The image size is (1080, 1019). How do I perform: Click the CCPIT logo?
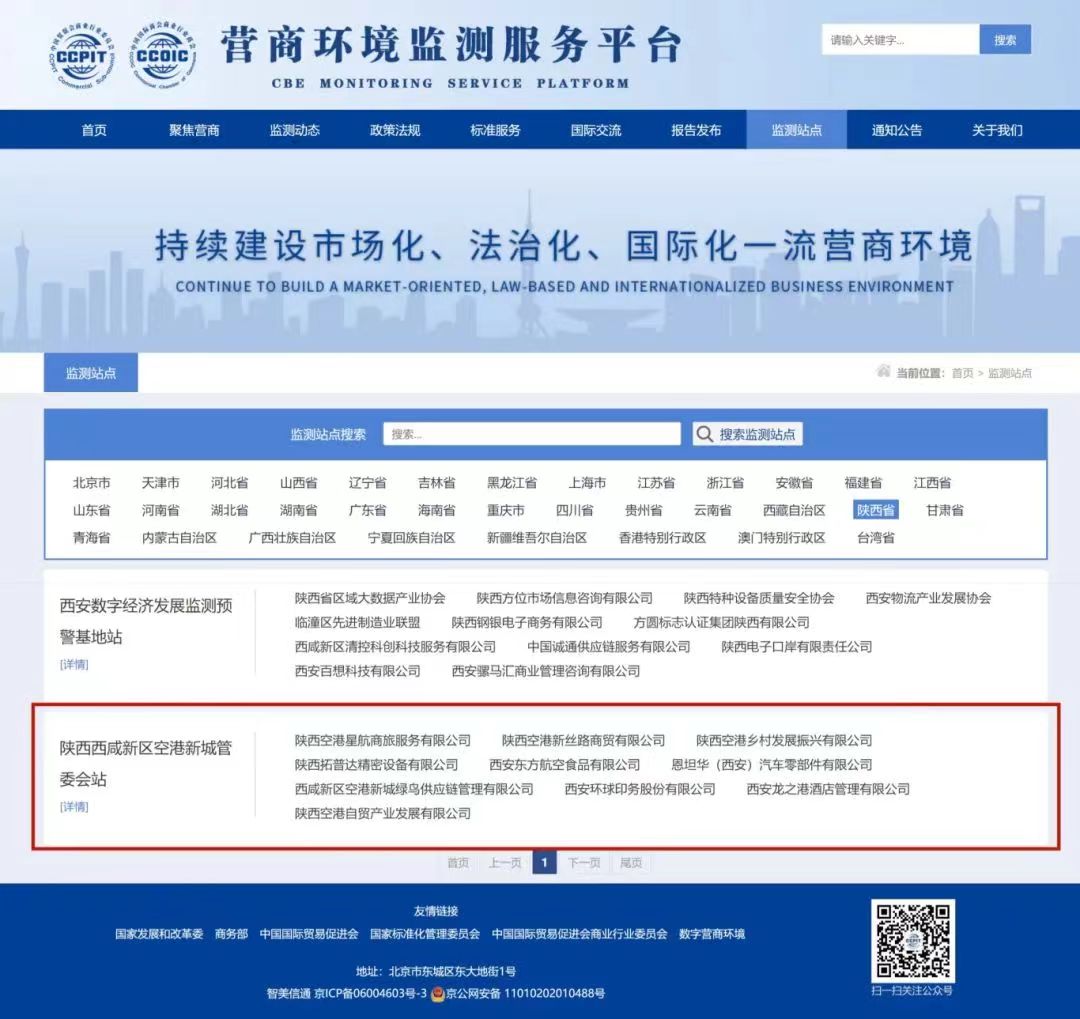click(82, 56)
